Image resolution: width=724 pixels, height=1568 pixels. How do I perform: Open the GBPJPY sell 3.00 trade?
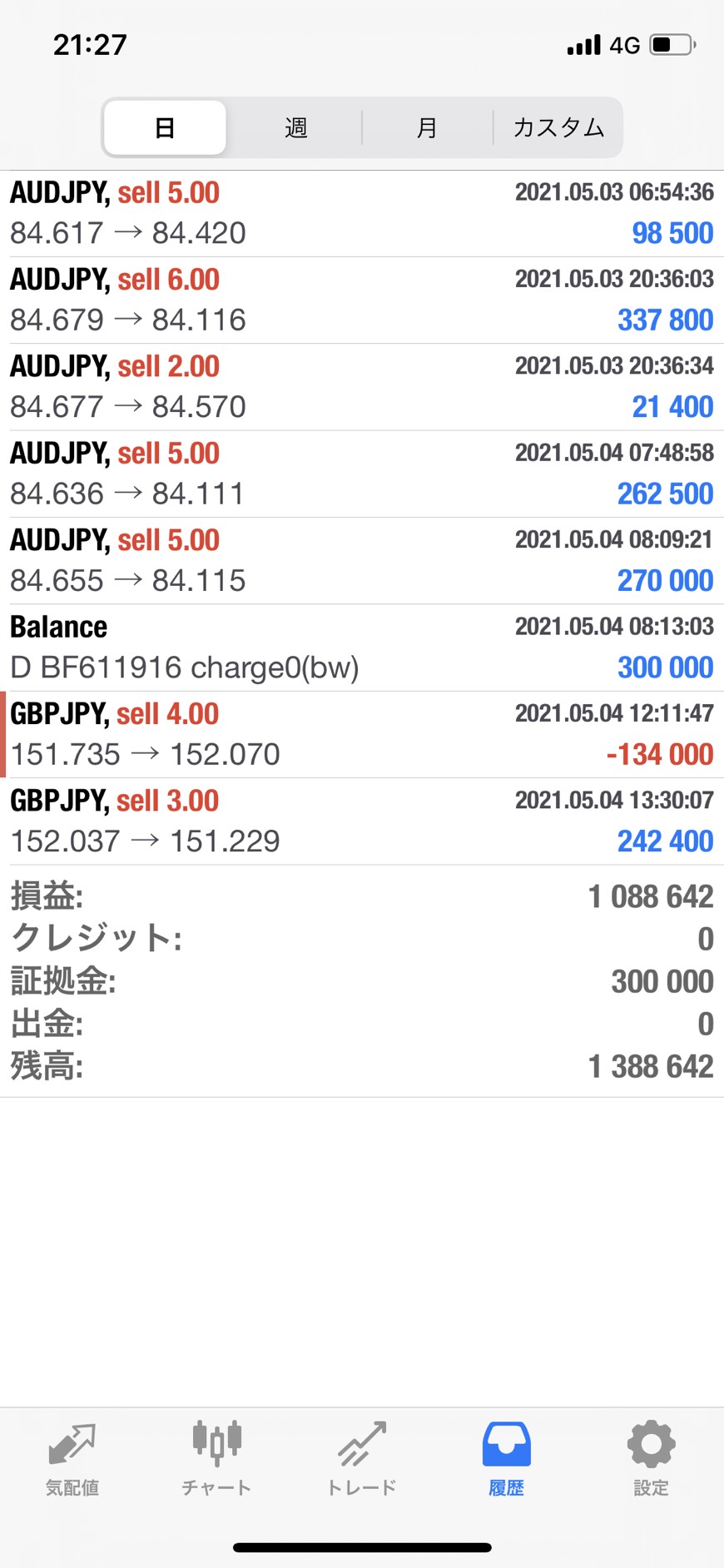click(362, 821)
